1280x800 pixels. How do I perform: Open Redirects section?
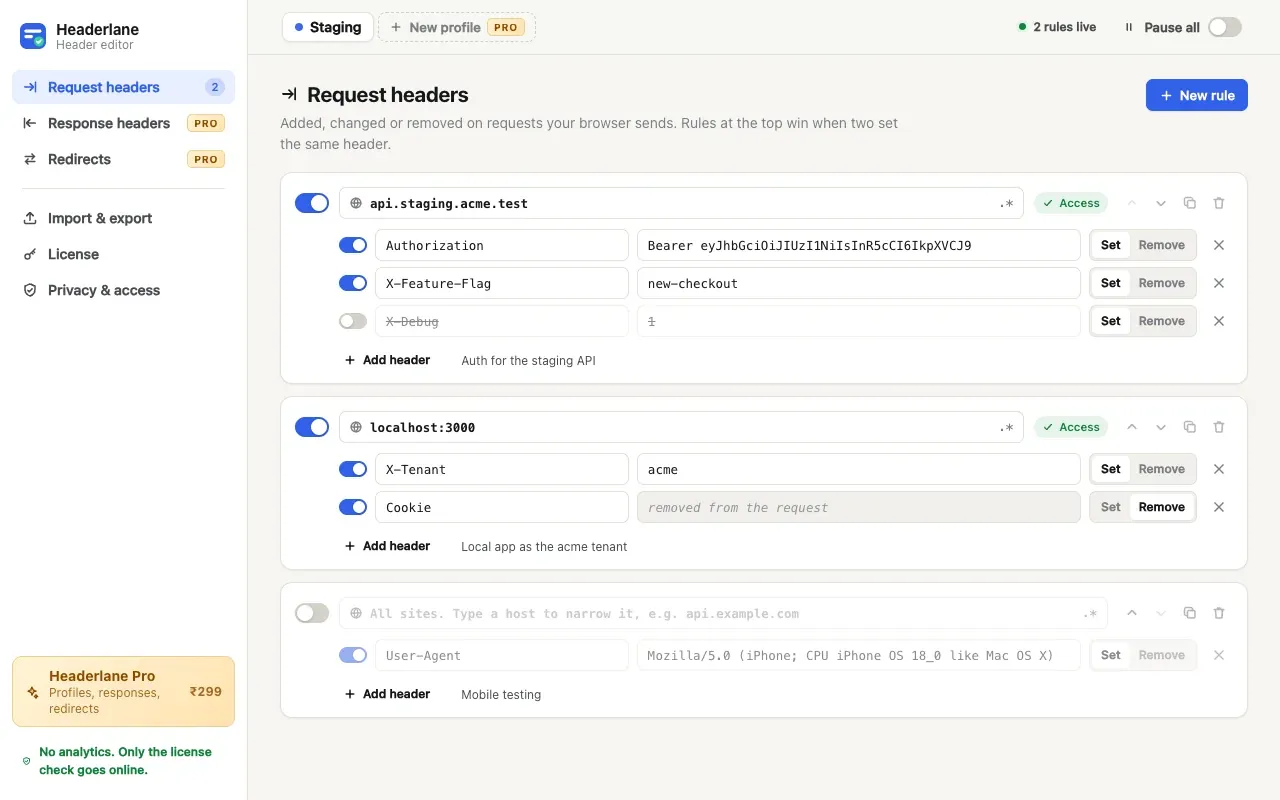[123, 159]
